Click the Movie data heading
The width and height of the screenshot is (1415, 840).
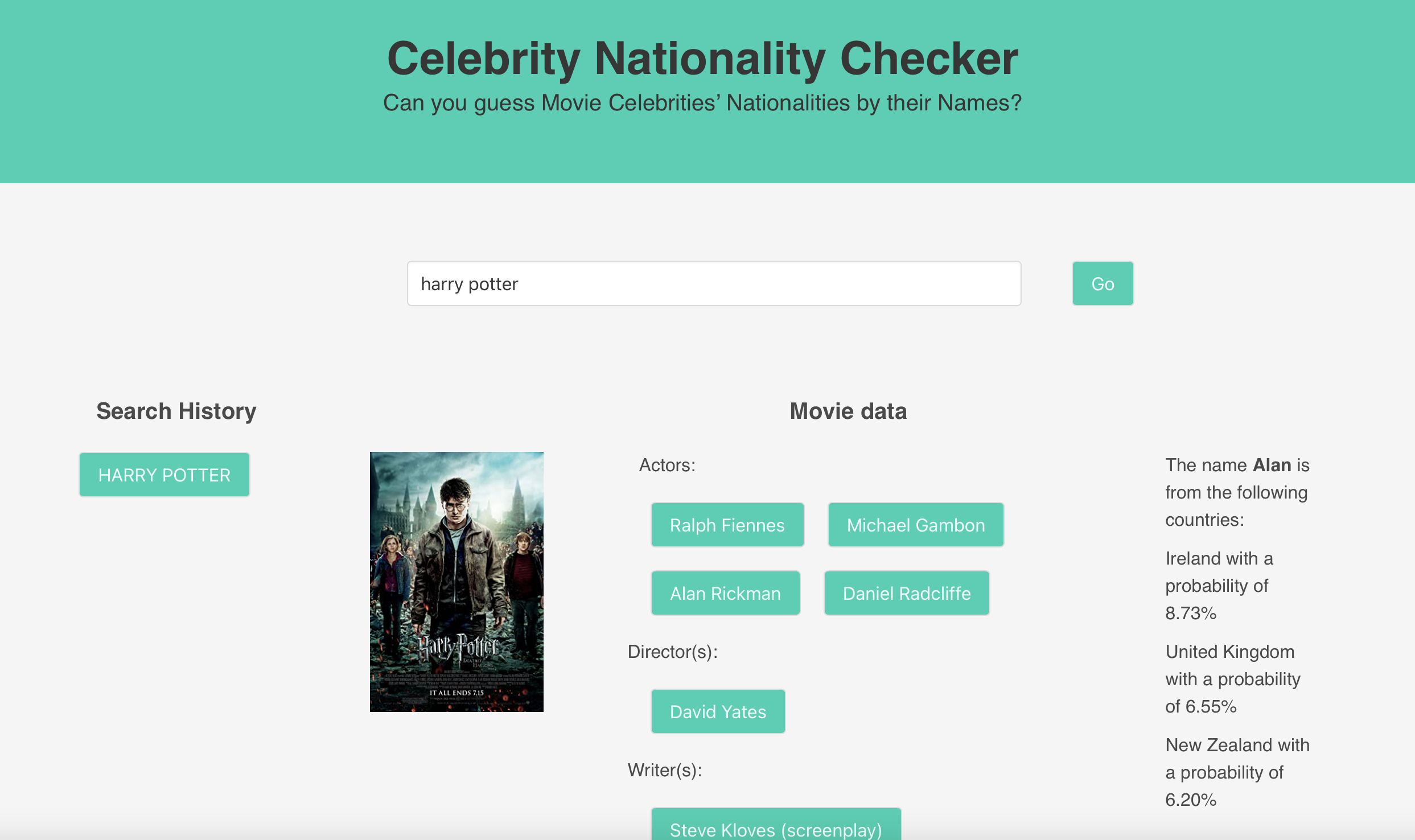point(848,411)
